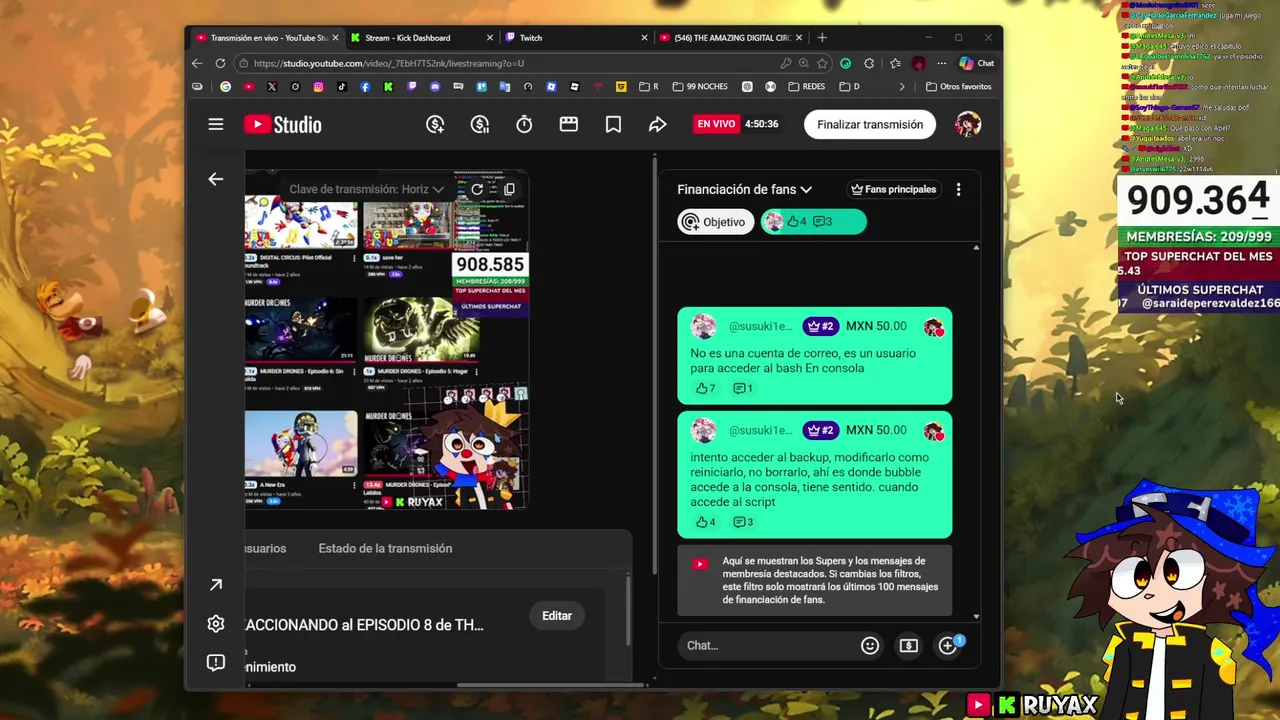Click the stream preview thumbnail

(387, 340)
